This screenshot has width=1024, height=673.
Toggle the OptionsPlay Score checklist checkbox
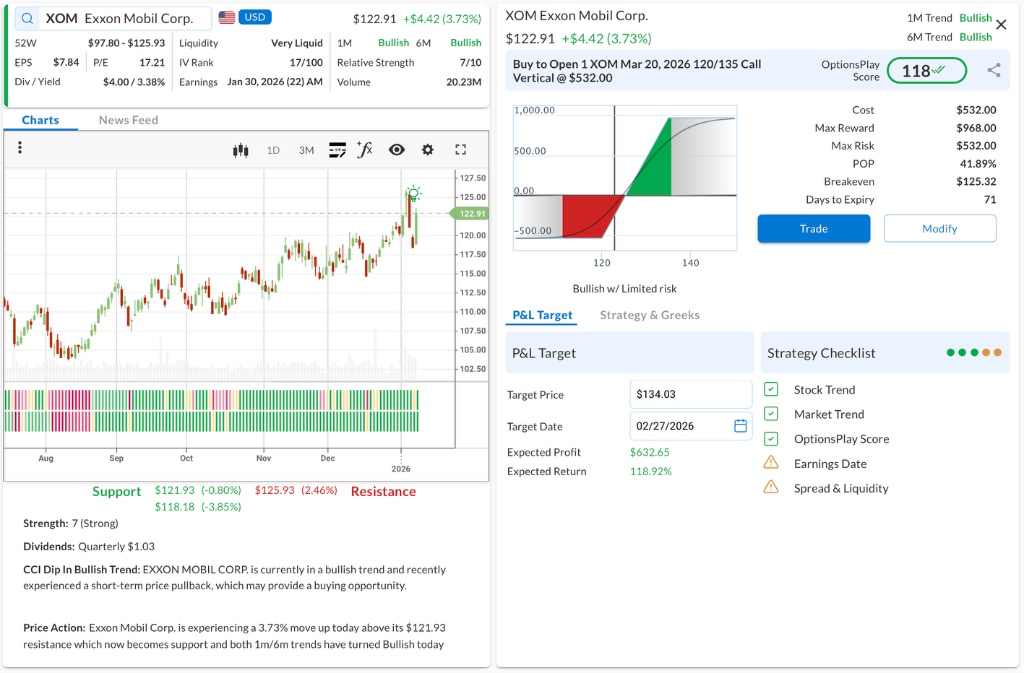click(x=771, y=439)
